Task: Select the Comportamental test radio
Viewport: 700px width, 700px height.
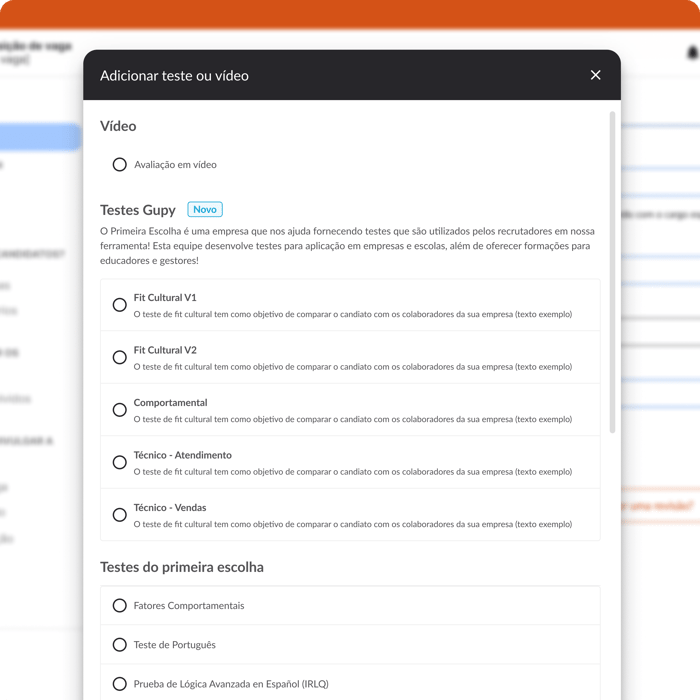Action: (x=120, y=410)
